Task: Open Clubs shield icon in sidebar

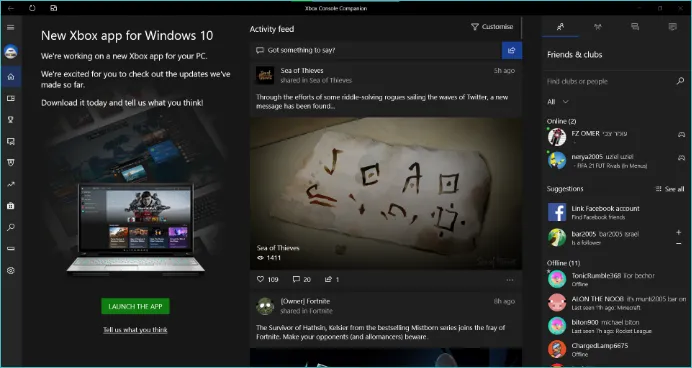Action: coord(11,162)
